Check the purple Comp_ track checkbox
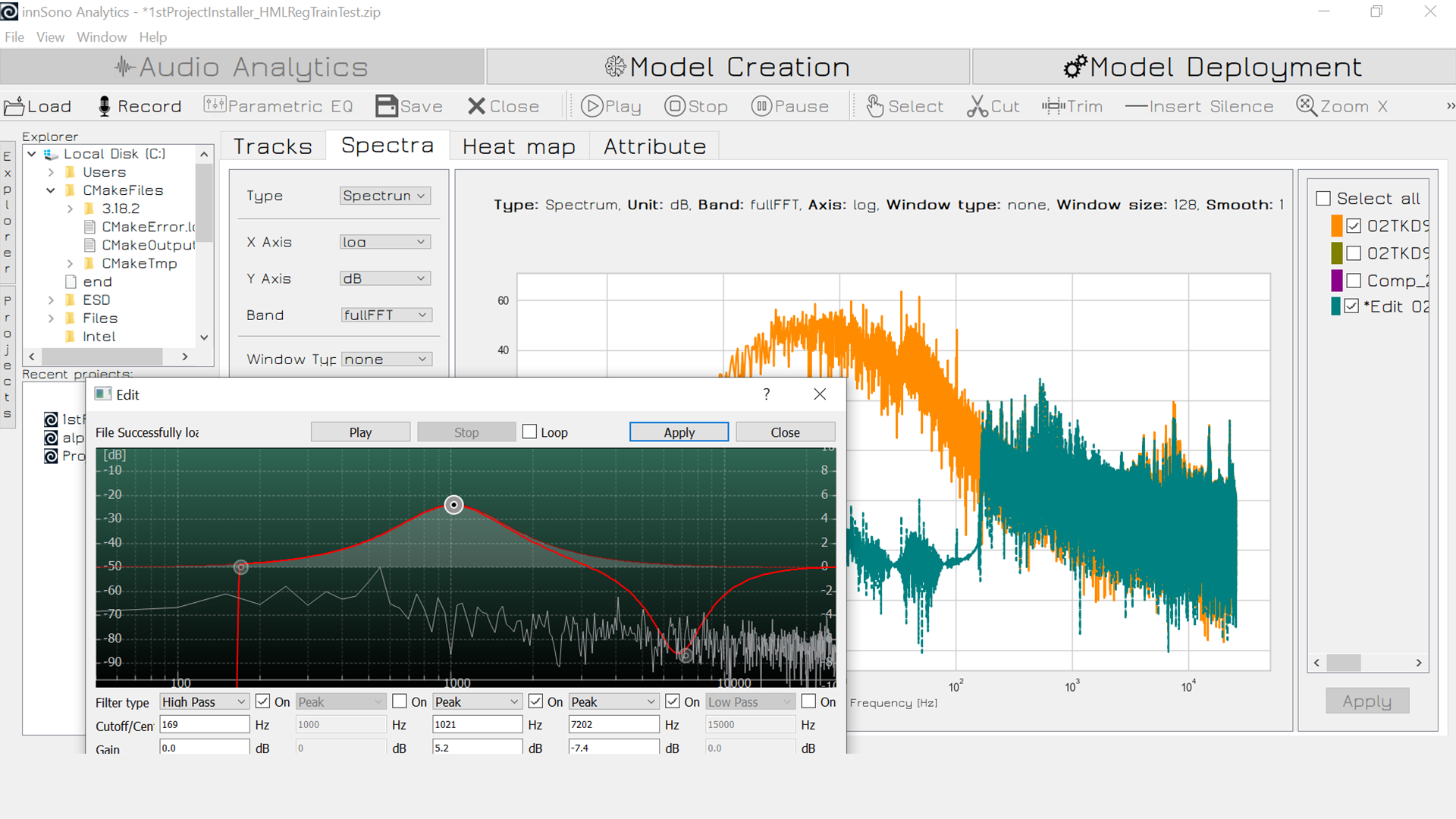This screenshot has width=1456, height=819. 1354,281
